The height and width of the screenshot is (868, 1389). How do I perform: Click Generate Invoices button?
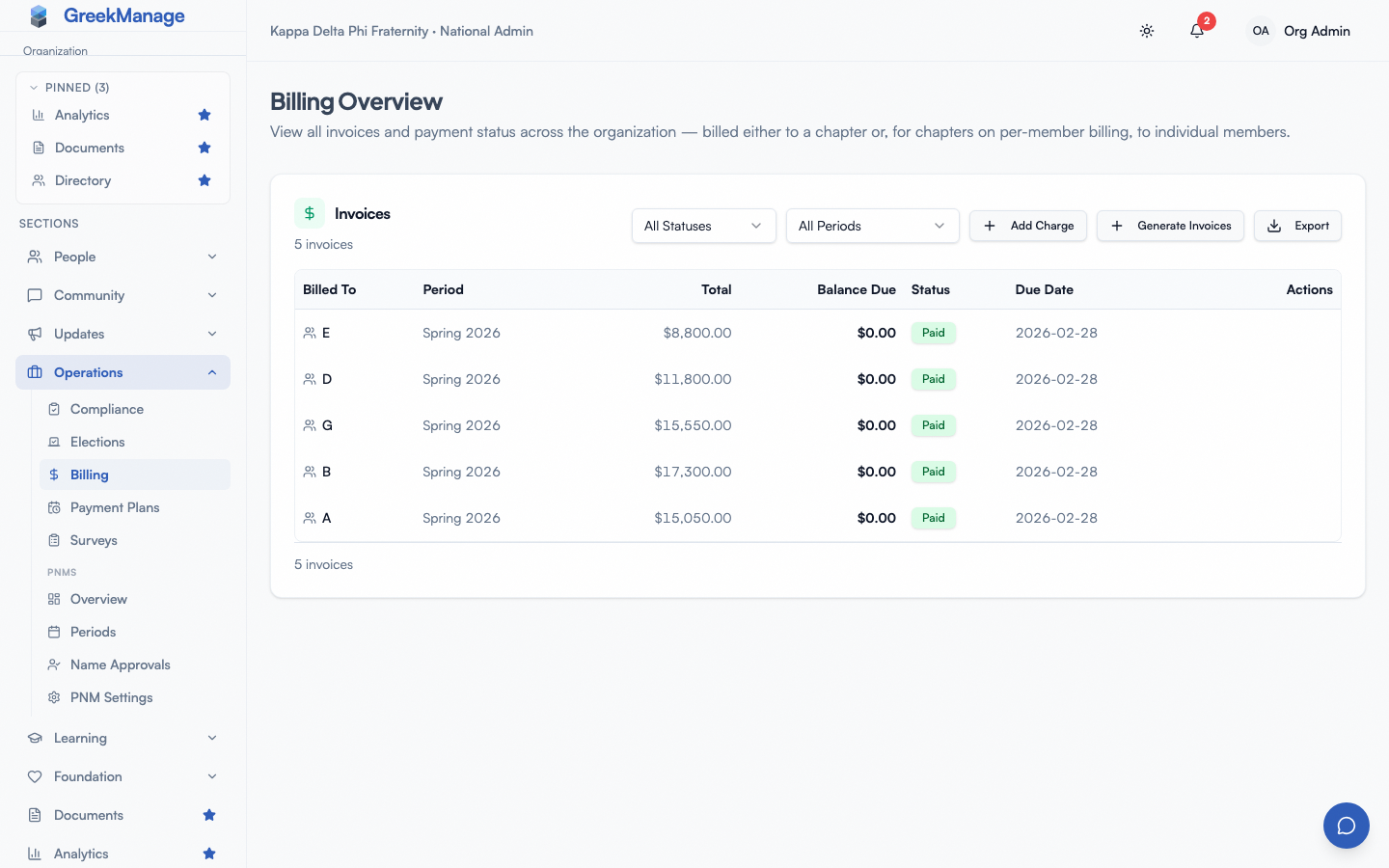(1170, 226)
